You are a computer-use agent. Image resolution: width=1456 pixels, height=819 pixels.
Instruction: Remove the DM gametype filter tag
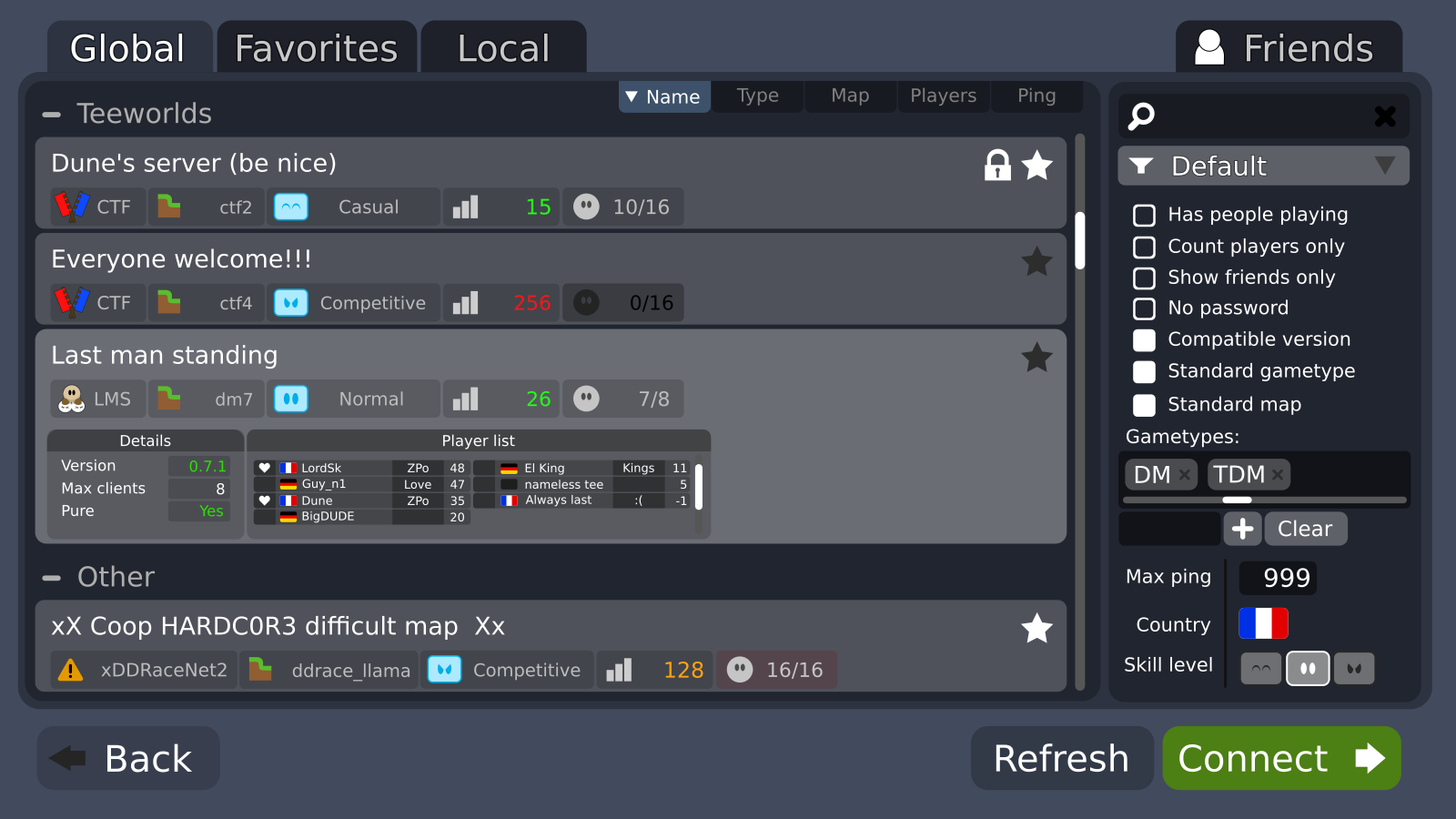tap(1184, 474)
